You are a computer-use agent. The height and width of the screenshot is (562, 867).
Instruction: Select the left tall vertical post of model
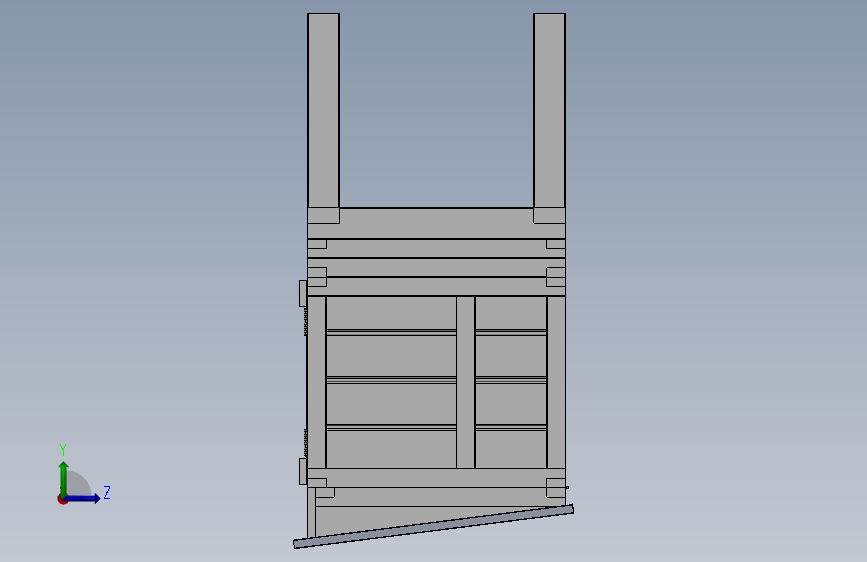tap(323, 111)
